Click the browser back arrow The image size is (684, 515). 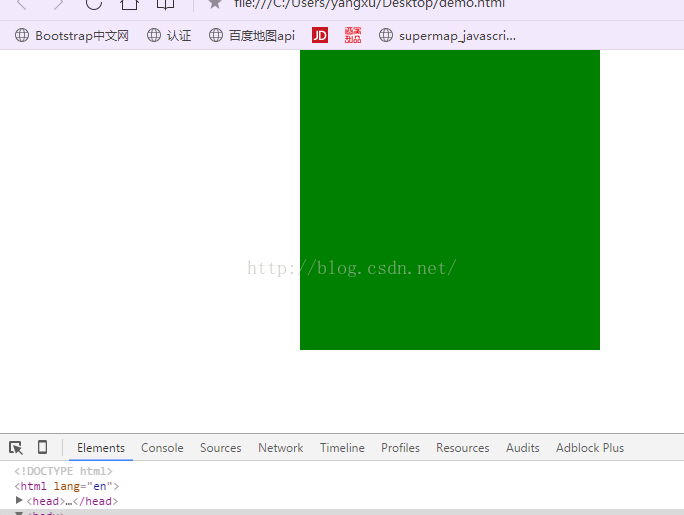(21, 4)
